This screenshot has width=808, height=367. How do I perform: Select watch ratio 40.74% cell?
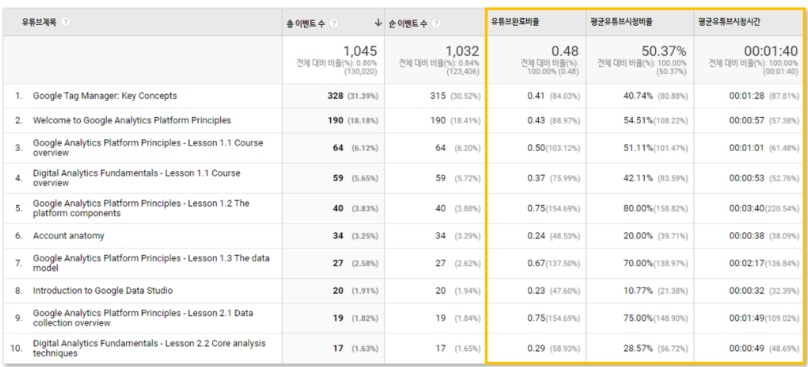click(638, 96)
